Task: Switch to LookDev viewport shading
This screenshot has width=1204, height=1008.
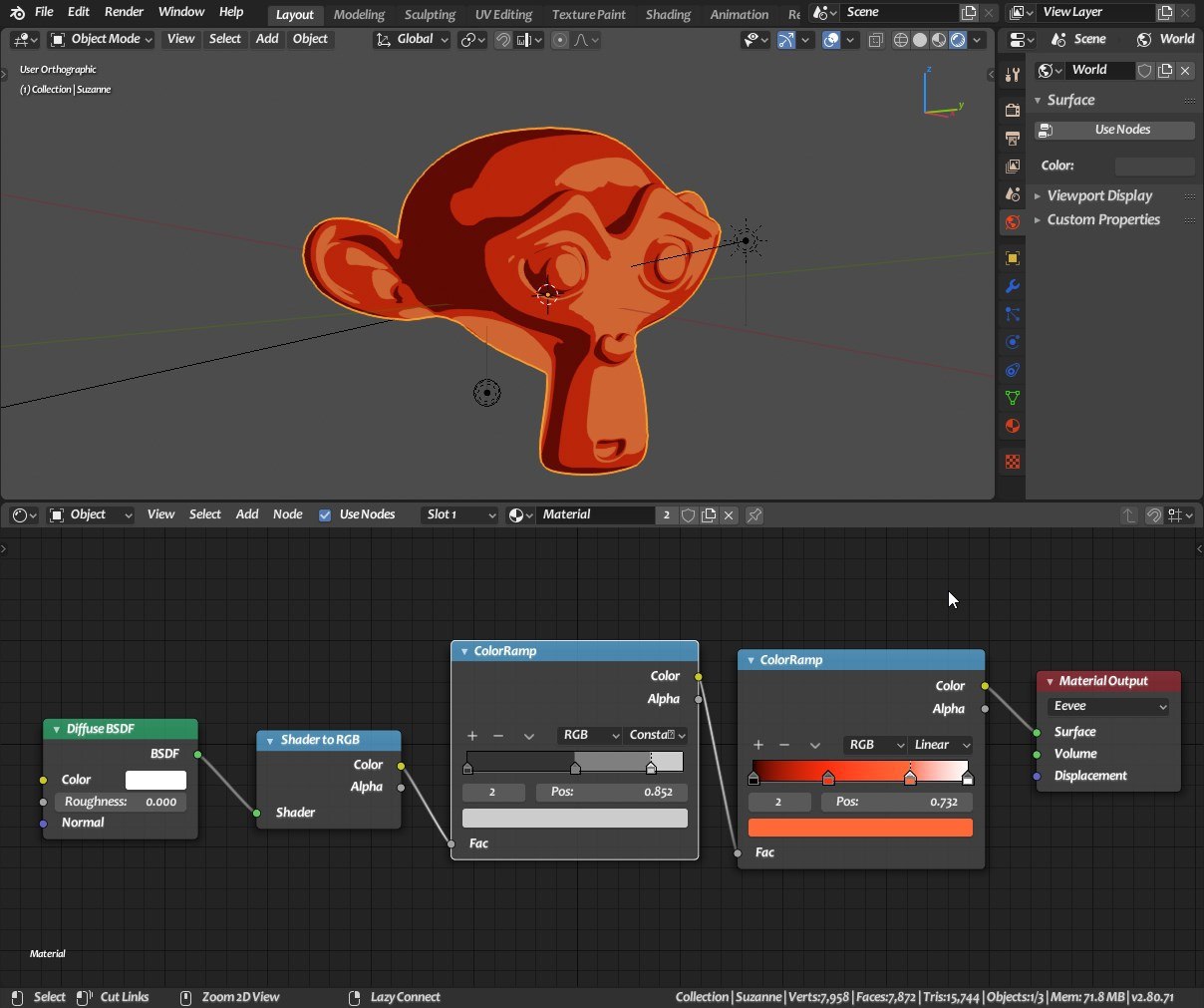Action: (x=939, y=40)
